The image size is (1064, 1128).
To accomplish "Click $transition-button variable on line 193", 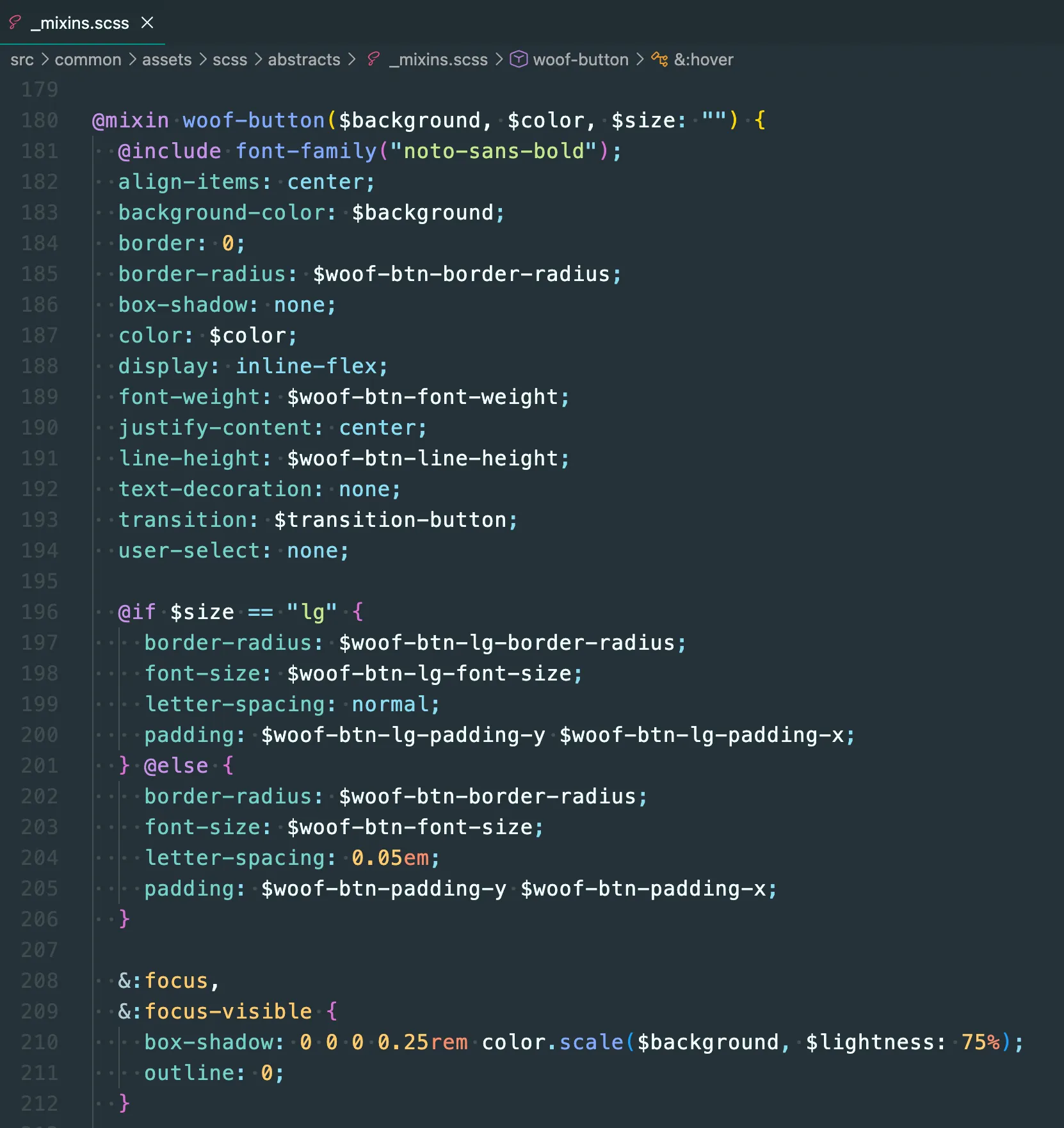I will click(x=391, y=520).
